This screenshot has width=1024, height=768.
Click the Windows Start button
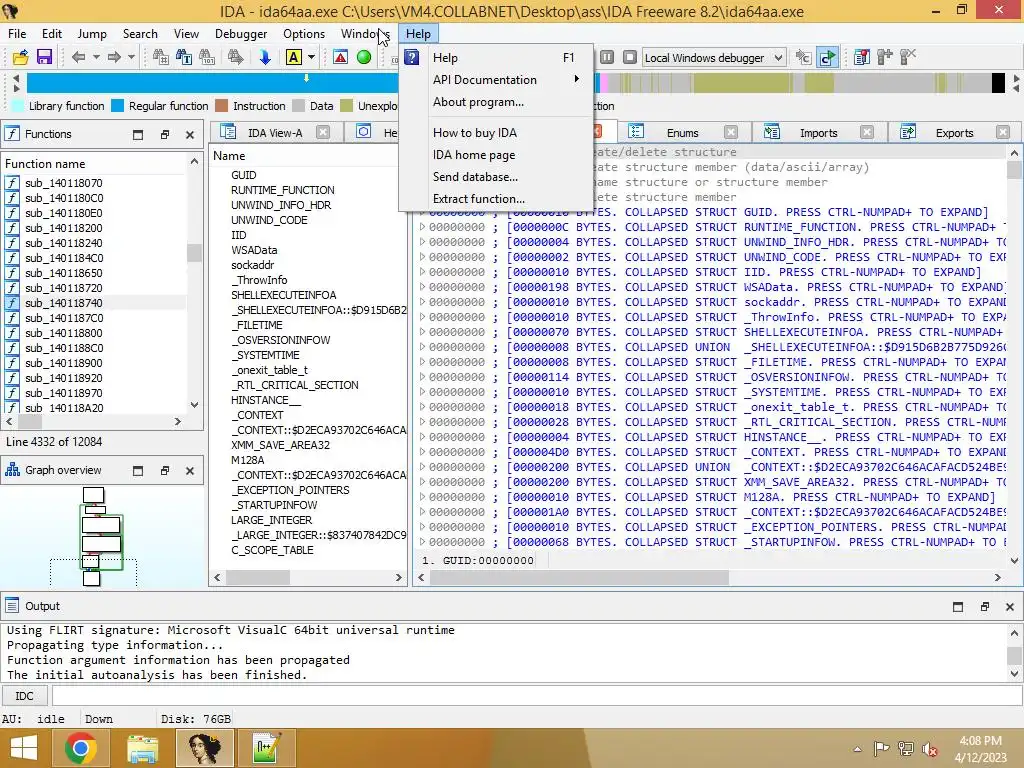pos(24,748)
